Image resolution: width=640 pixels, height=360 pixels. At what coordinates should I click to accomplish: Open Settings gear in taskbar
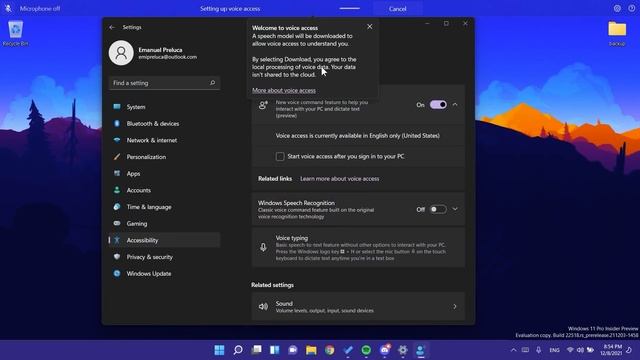click(403, 350)
